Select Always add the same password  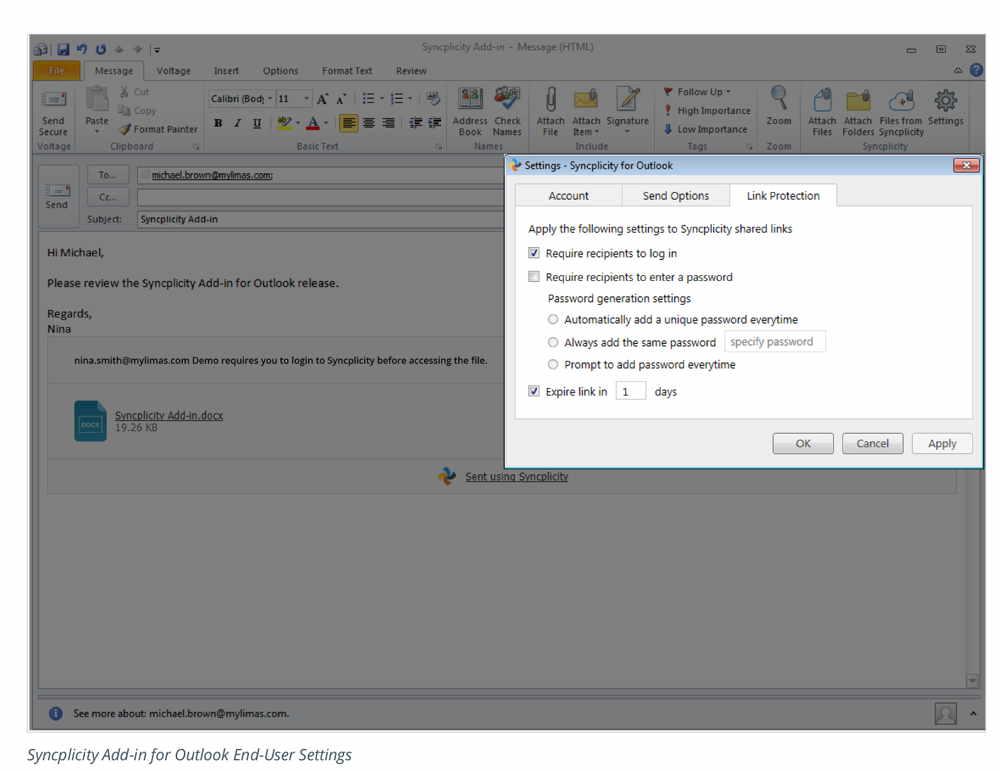pos(553,342)
